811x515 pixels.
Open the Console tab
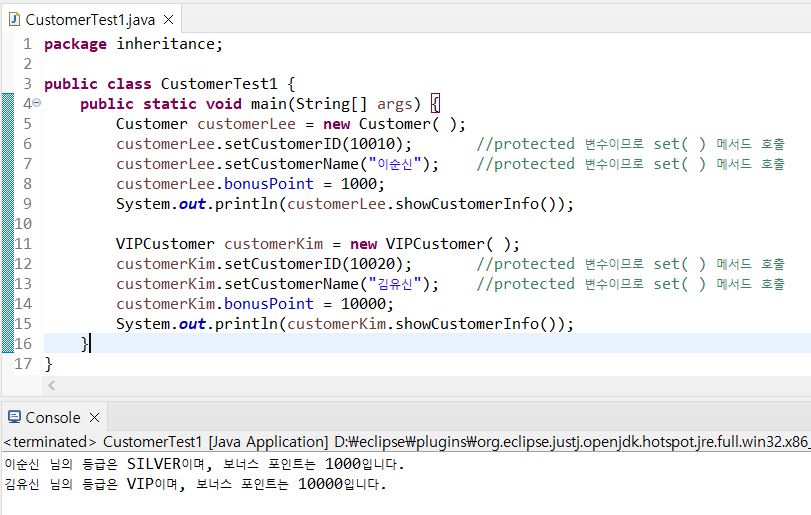tap(53, 417)
